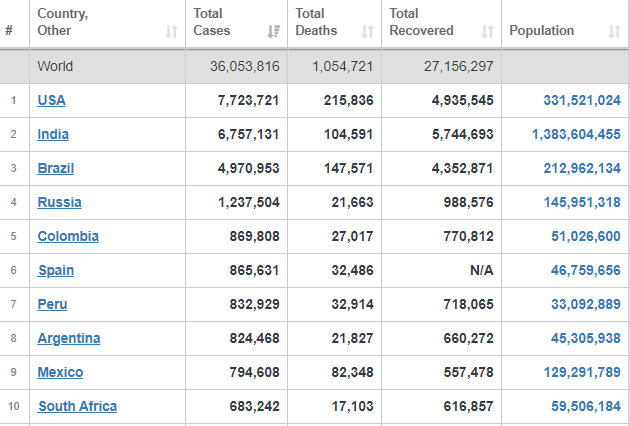
Task: Open India population link 1,383,604,455
Action: click(577, 134)
